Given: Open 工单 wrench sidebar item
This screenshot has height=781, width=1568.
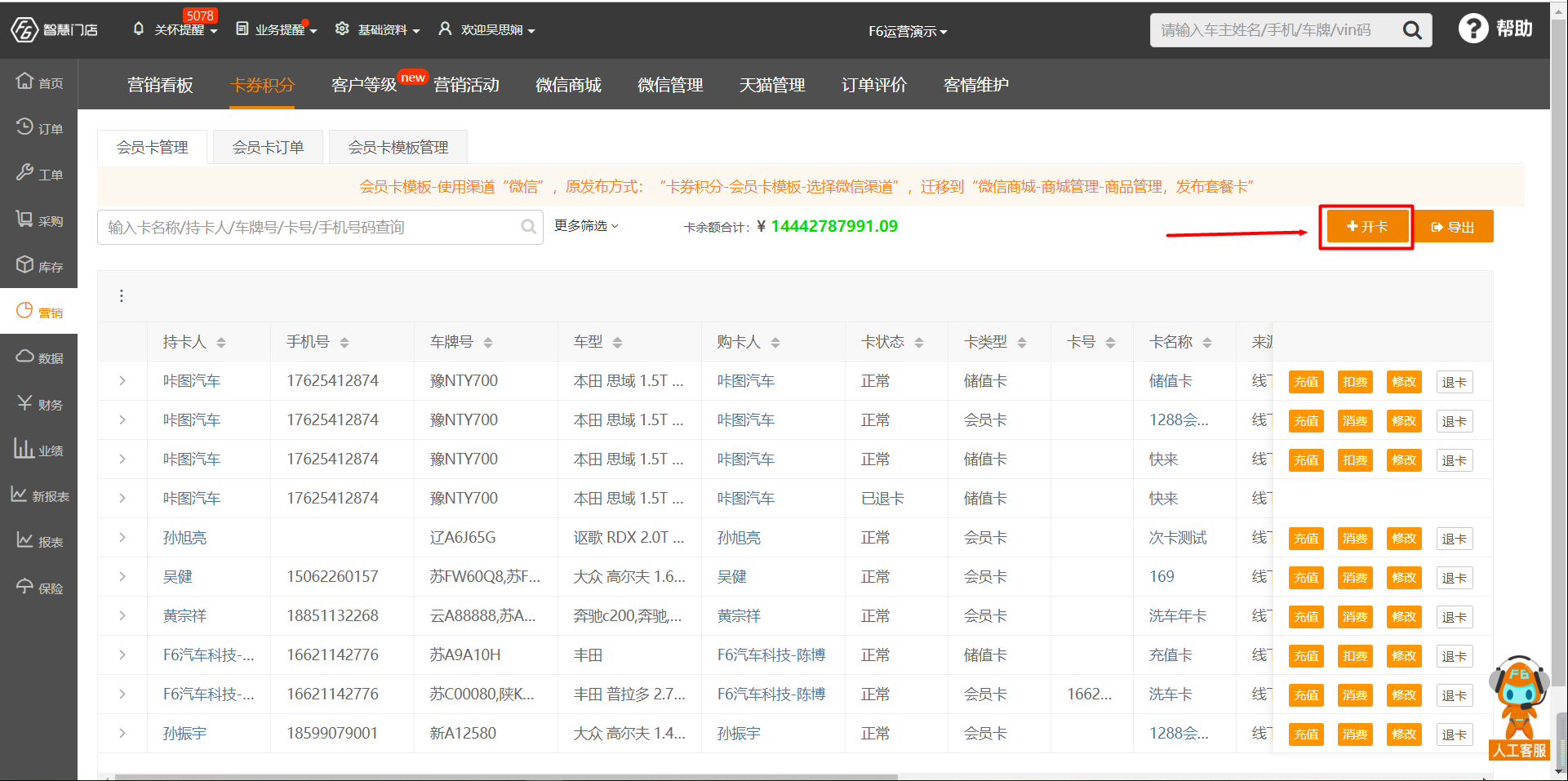Looking at the screenshot, I should pyautogui.click(x=39, y=174).
